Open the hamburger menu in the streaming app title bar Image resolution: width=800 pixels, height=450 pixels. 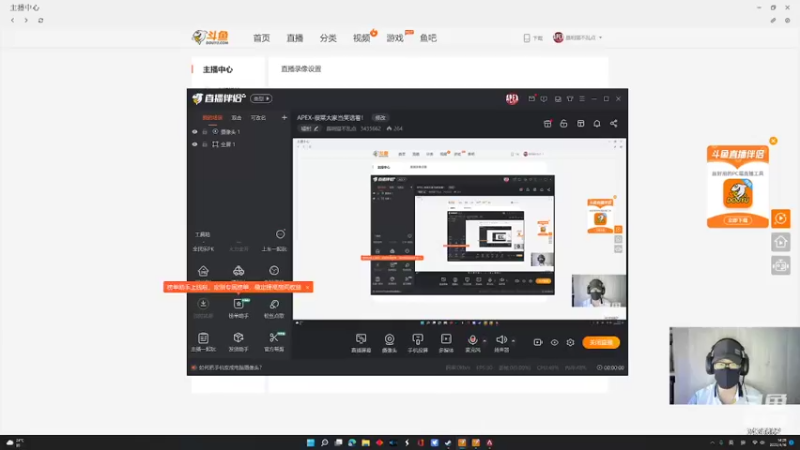coord(582,98)
